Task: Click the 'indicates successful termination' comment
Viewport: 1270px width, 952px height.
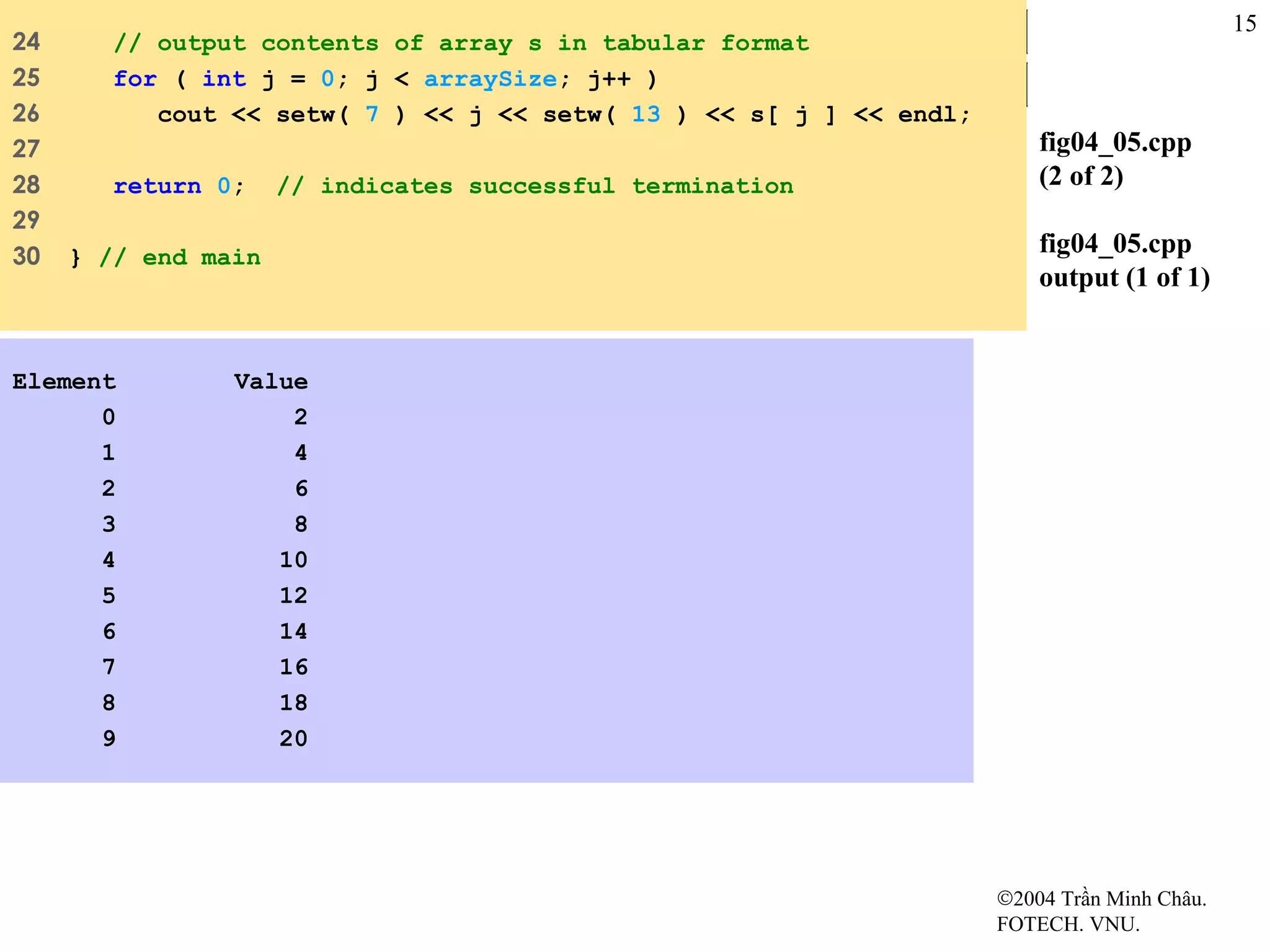Action: point(535,186)
